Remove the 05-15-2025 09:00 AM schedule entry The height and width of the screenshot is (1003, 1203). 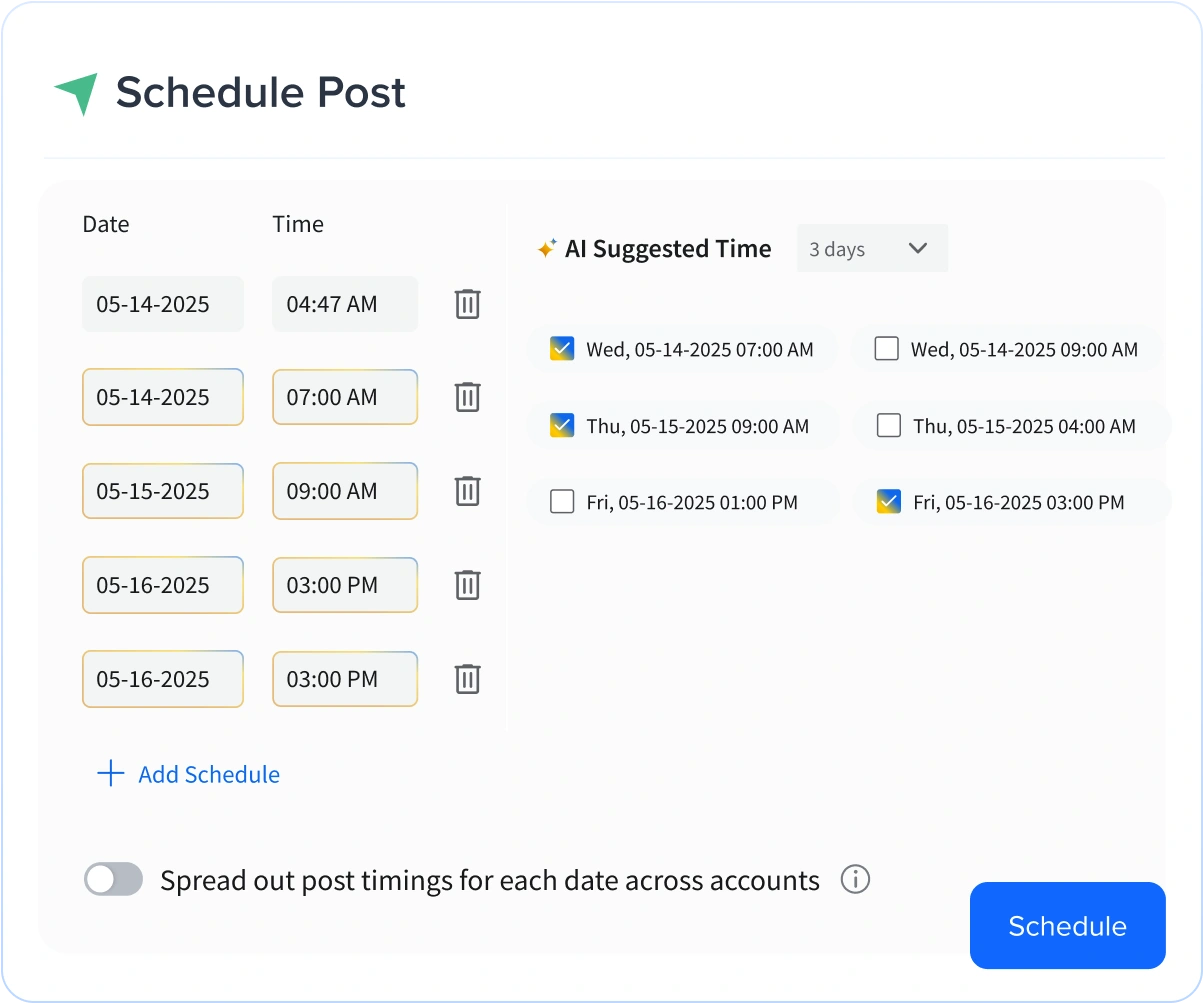(467, 491)
